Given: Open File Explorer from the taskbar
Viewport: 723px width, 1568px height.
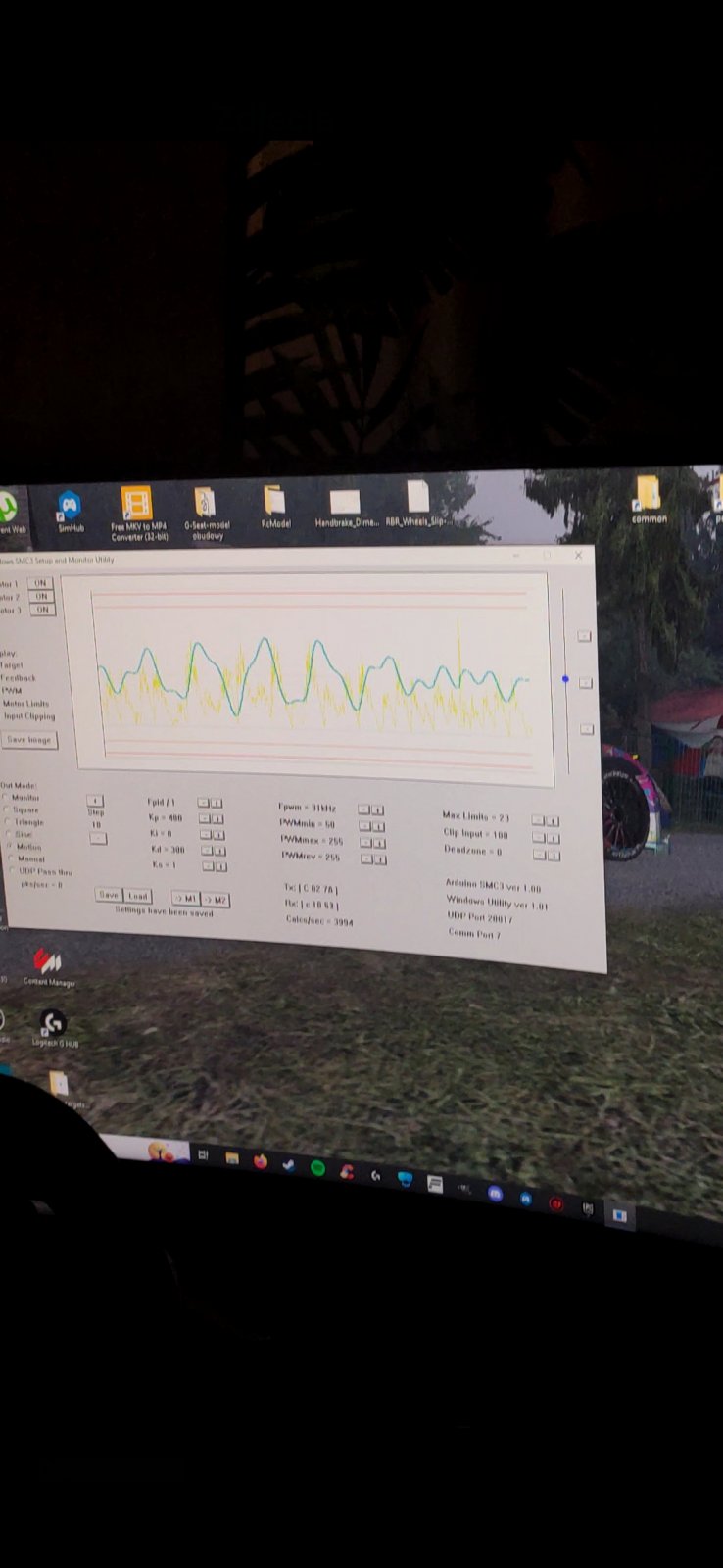Looking at the screenshot, I should click(x=232, y=1158).
